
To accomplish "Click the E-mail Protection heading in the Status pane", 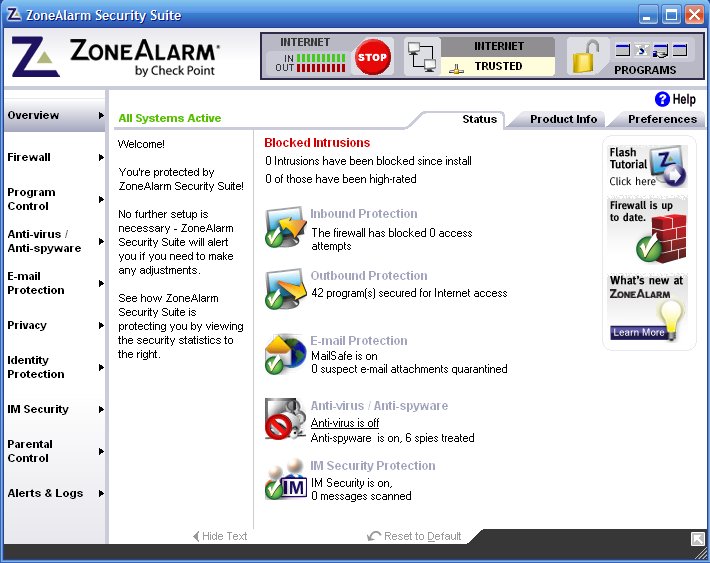I will [359, 341].
